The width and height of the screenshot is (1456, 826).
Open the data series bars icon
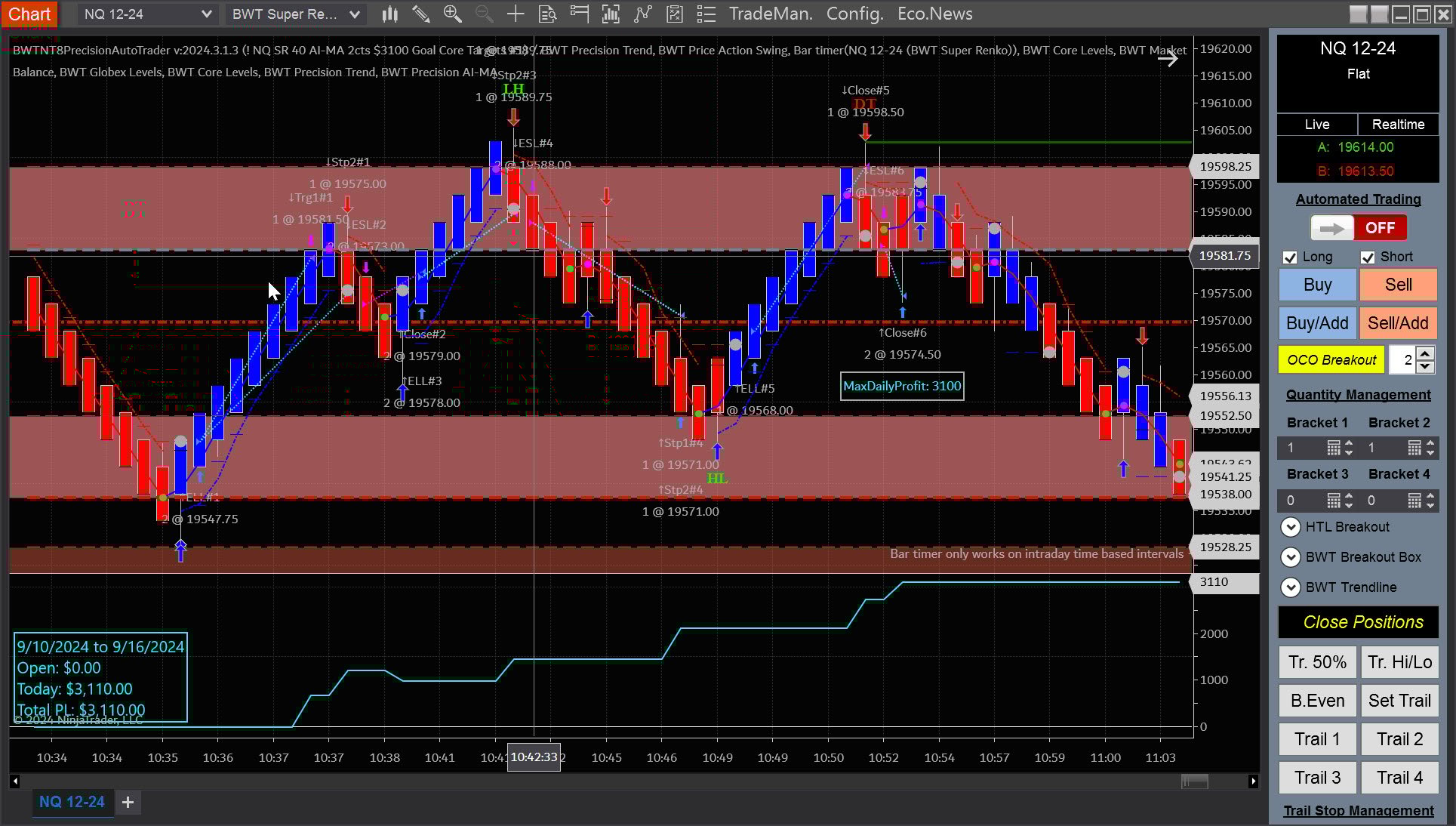(611, 14)
